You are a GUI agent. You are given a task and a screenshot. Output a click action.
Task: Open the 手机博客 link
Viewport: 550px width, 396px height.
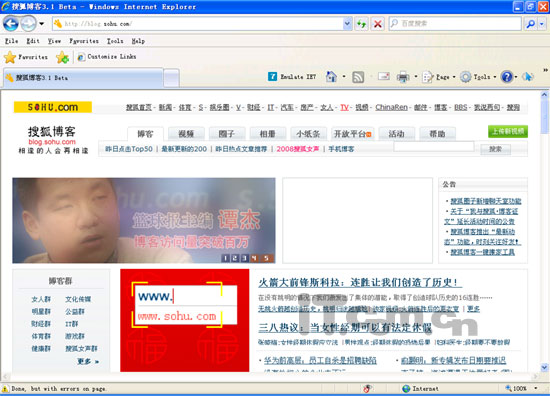[341, 149]
